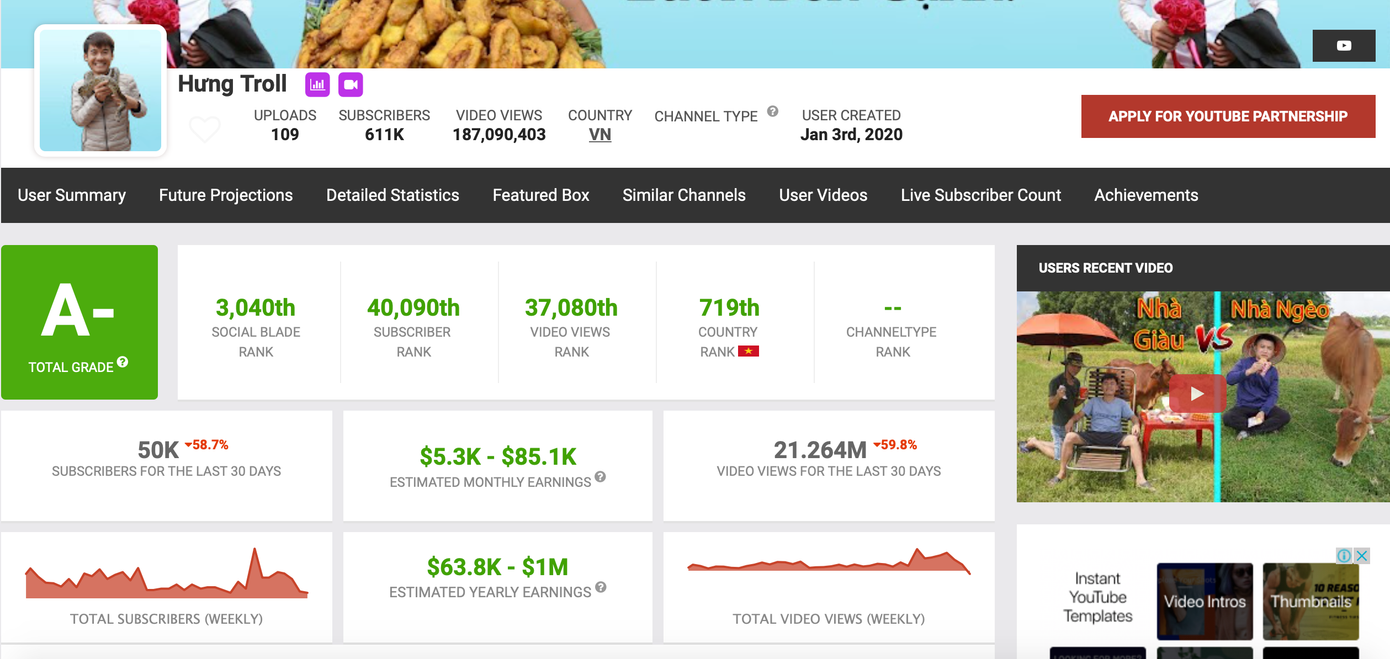This screenshot has width=1390, height=659.
Task: Click the purple bar chart icon
Action: (x=317, y=85)
